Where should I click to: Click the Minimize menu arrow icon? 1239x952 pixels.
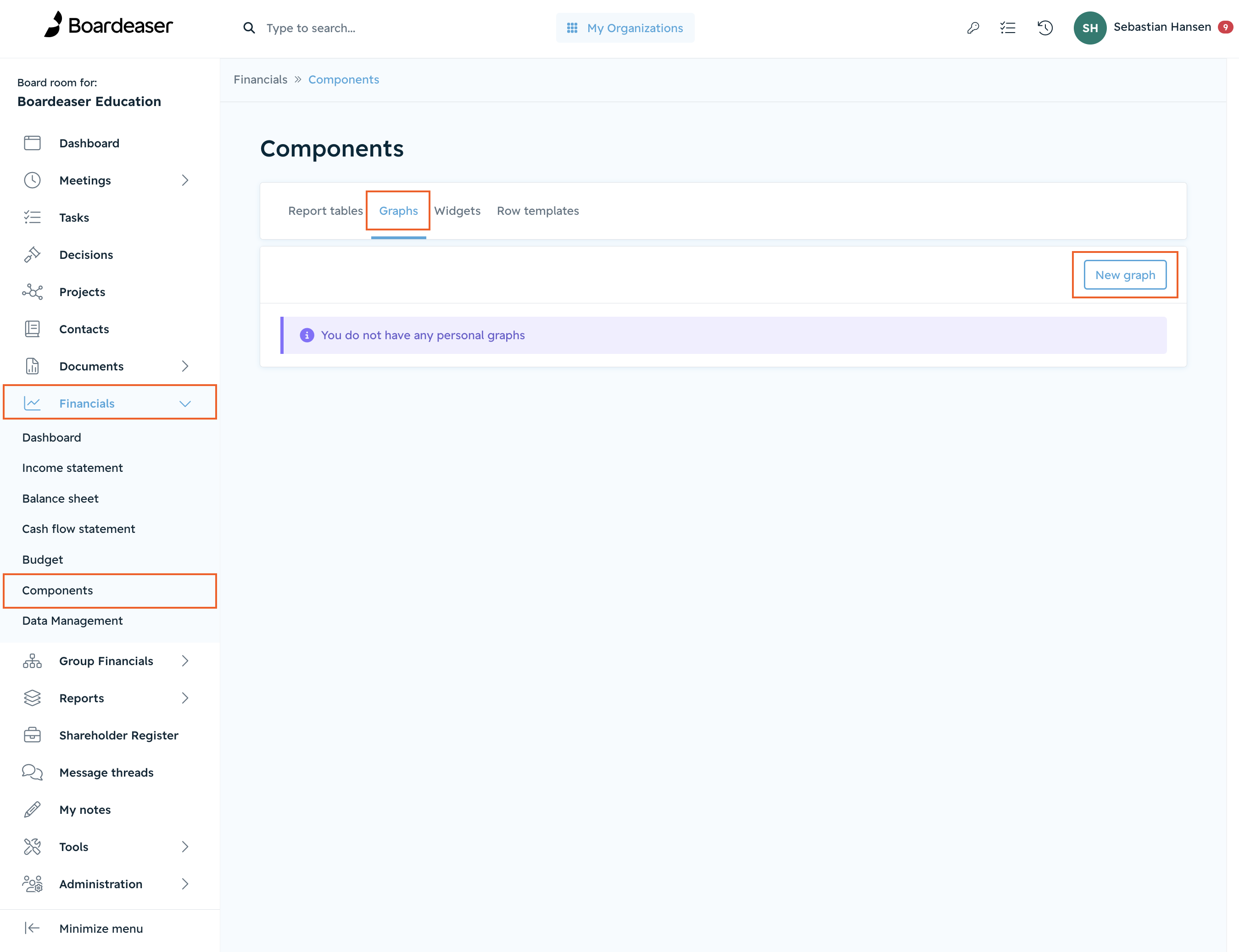click(32, 928)
